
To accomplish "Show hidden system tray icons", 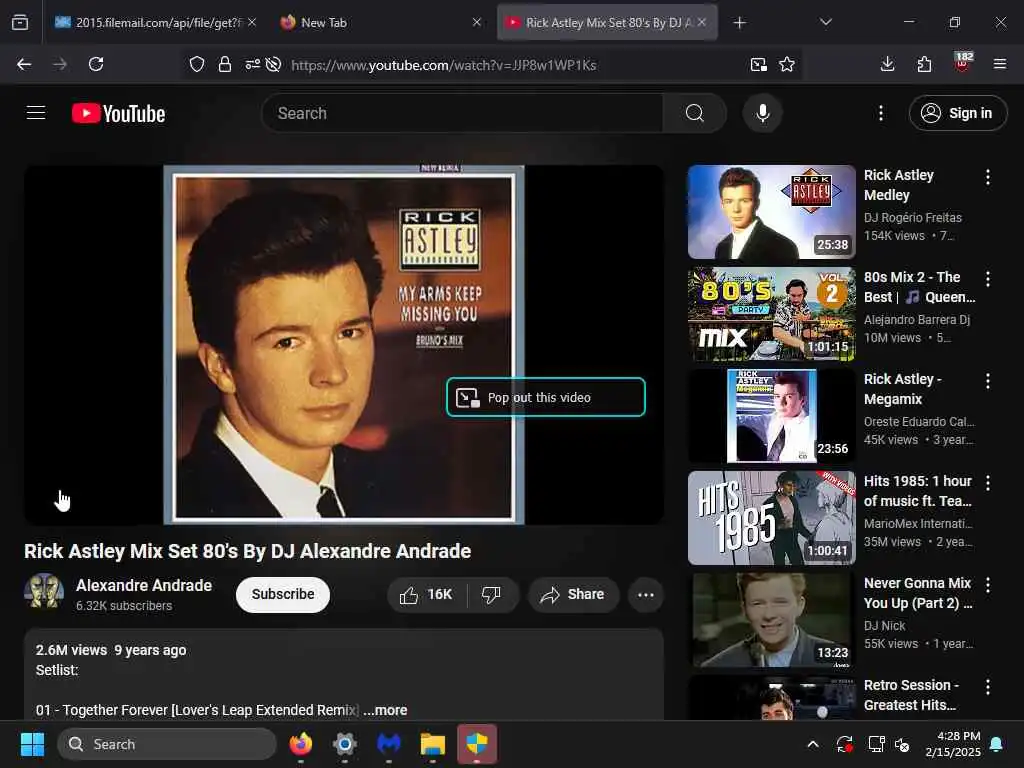I will point(812,744).
